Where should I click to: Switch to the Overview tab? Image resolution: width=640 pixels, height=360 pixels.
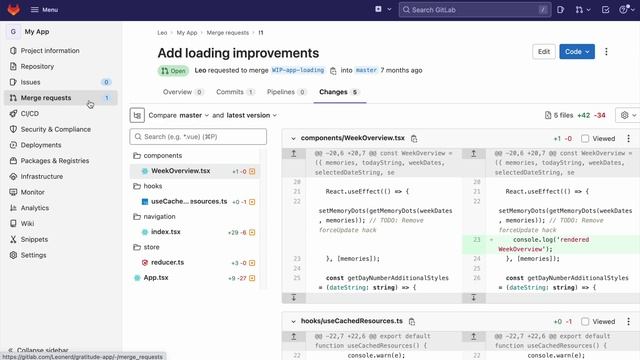183,92
